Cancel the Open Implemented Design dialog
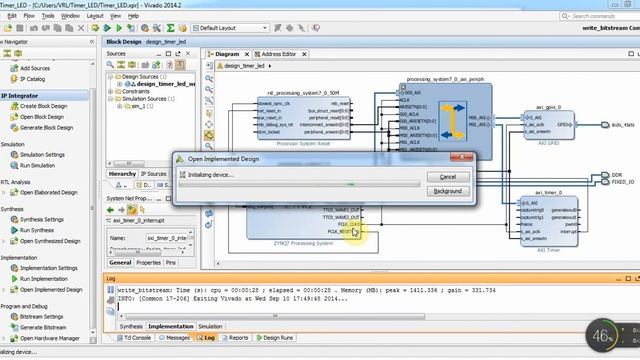The image size is (640, 360). pyautogui.click(x=448, y=177)
